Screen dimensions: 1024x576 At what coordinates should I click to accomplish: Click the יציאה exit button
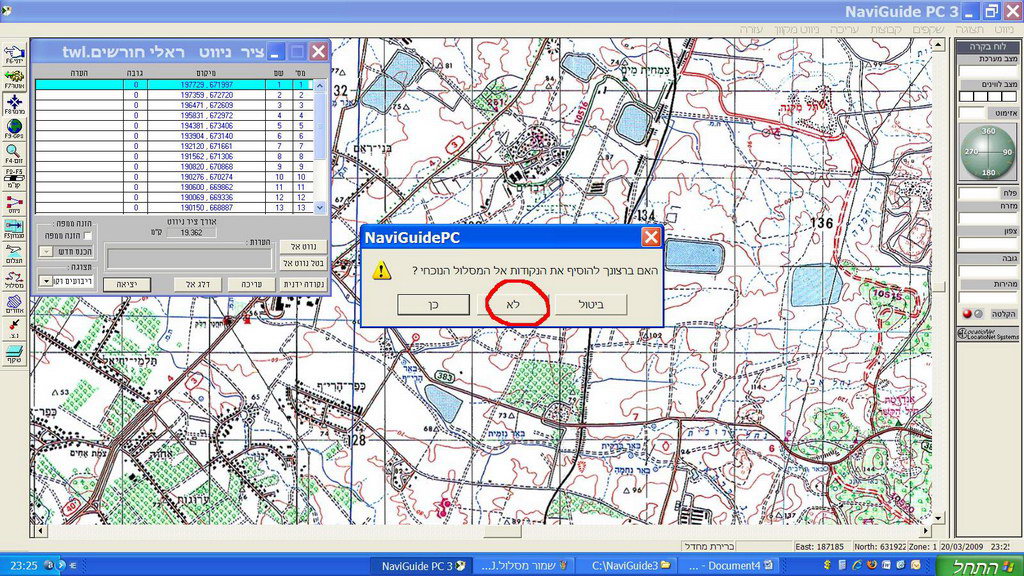[127, 284]
